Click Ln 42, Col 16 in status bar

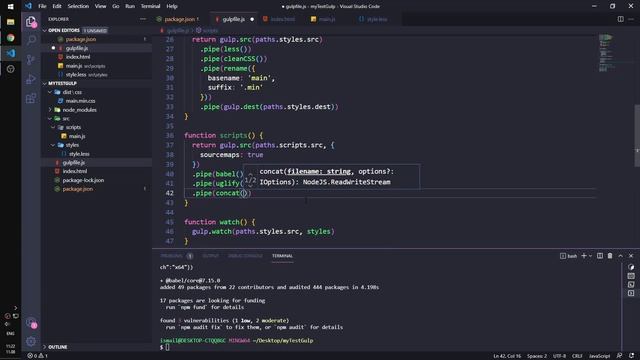[507, 356]
